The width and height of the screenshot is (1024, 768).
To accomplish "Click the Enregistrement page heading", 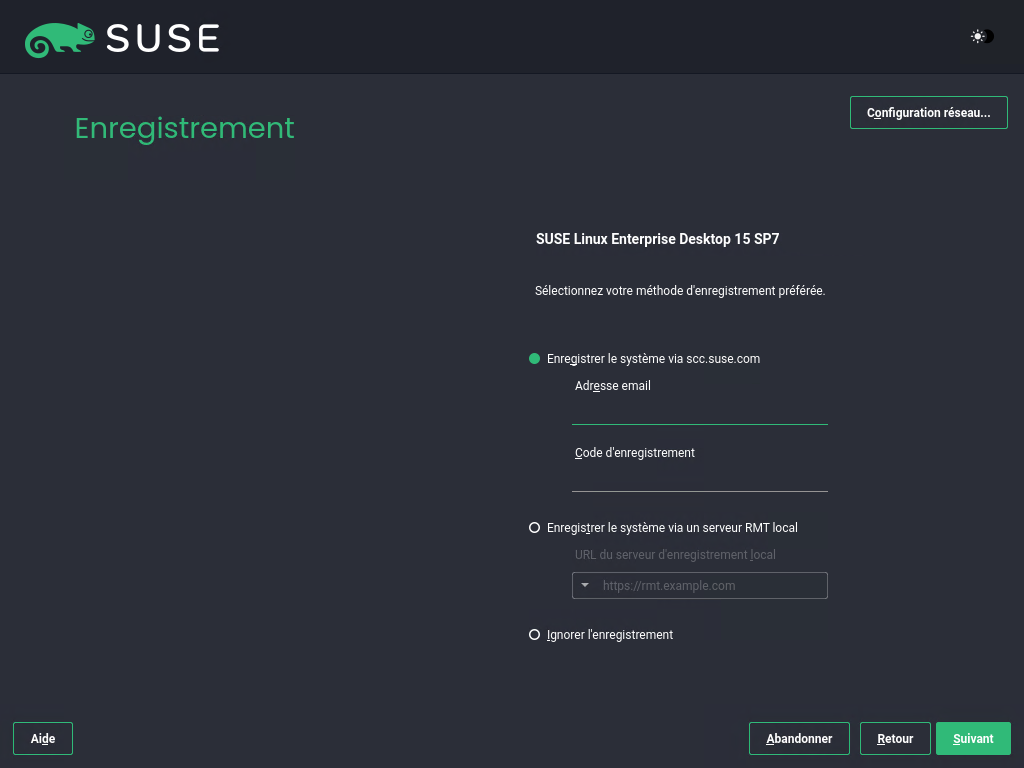I will click(185, 128).
